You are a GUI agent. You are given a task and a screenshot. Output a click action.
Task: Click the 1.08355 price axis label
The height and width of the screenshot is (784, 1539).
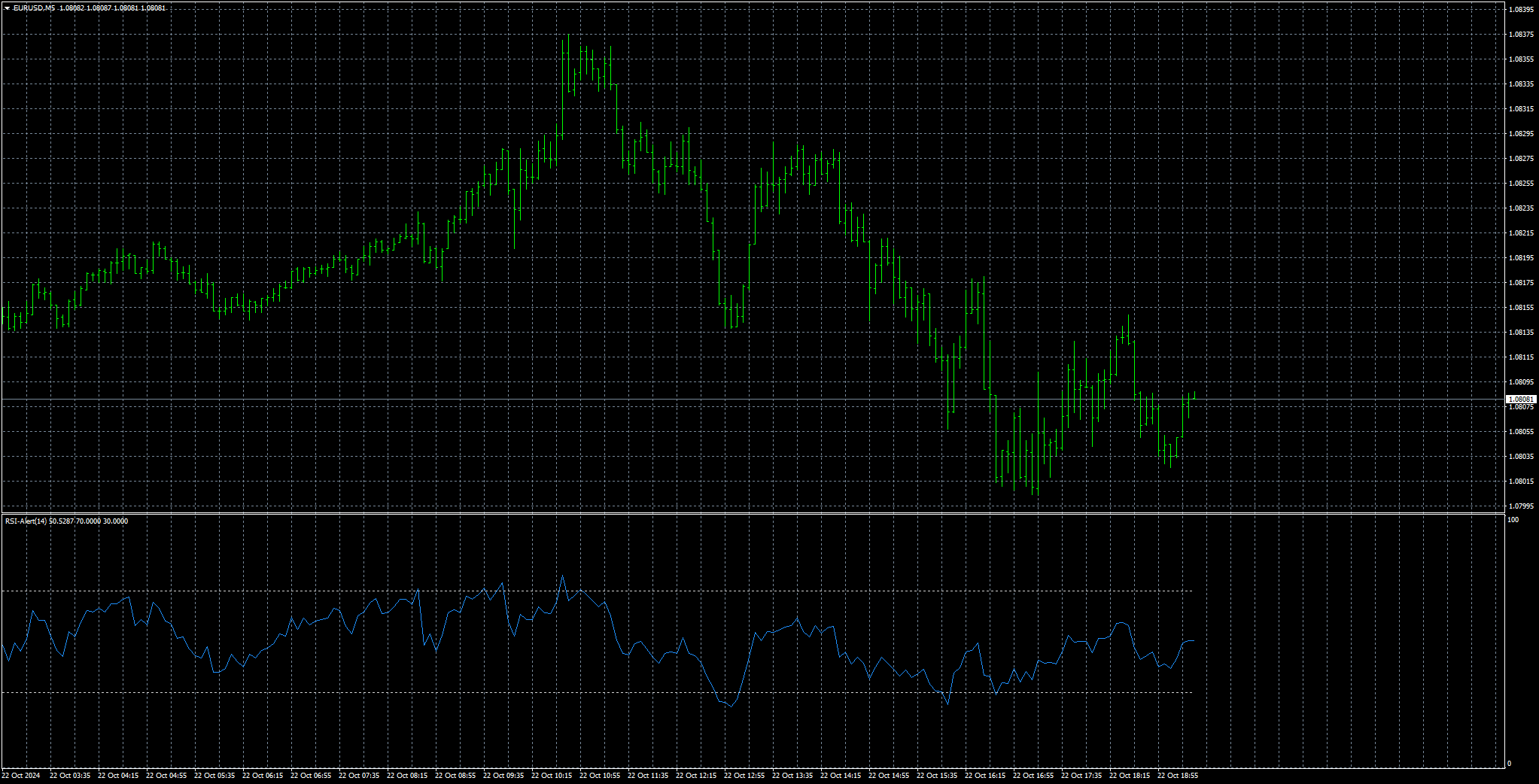coord(1522,59)
